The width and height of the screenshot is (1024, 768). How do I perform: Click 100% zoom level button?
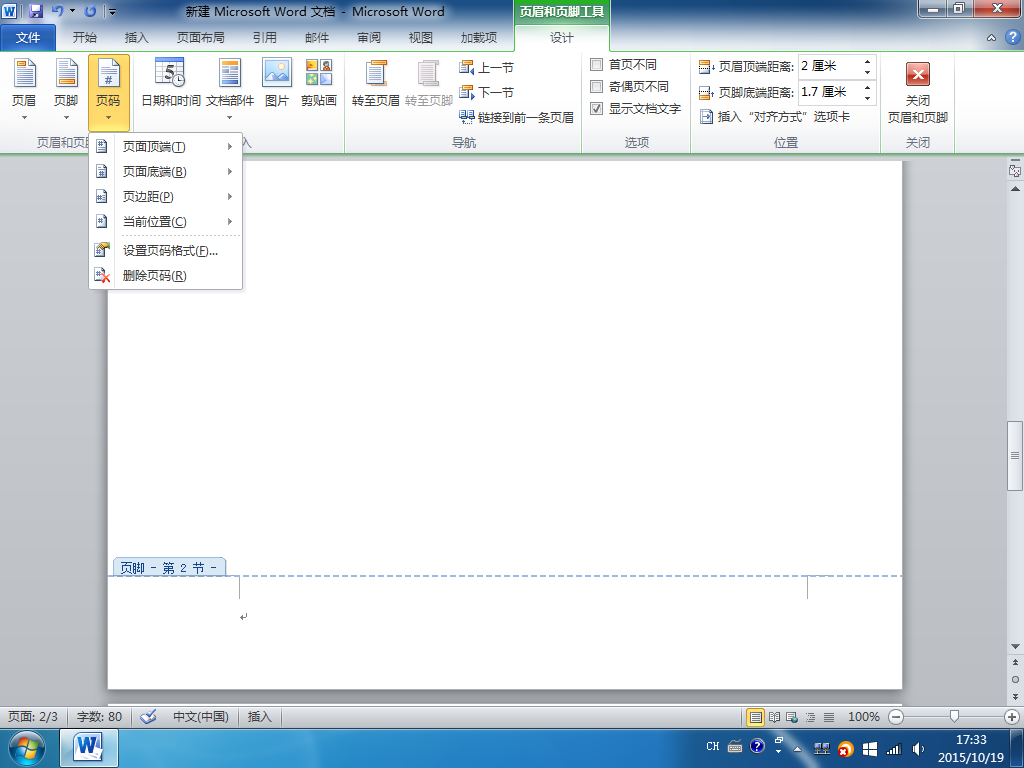tap(863, 716)
